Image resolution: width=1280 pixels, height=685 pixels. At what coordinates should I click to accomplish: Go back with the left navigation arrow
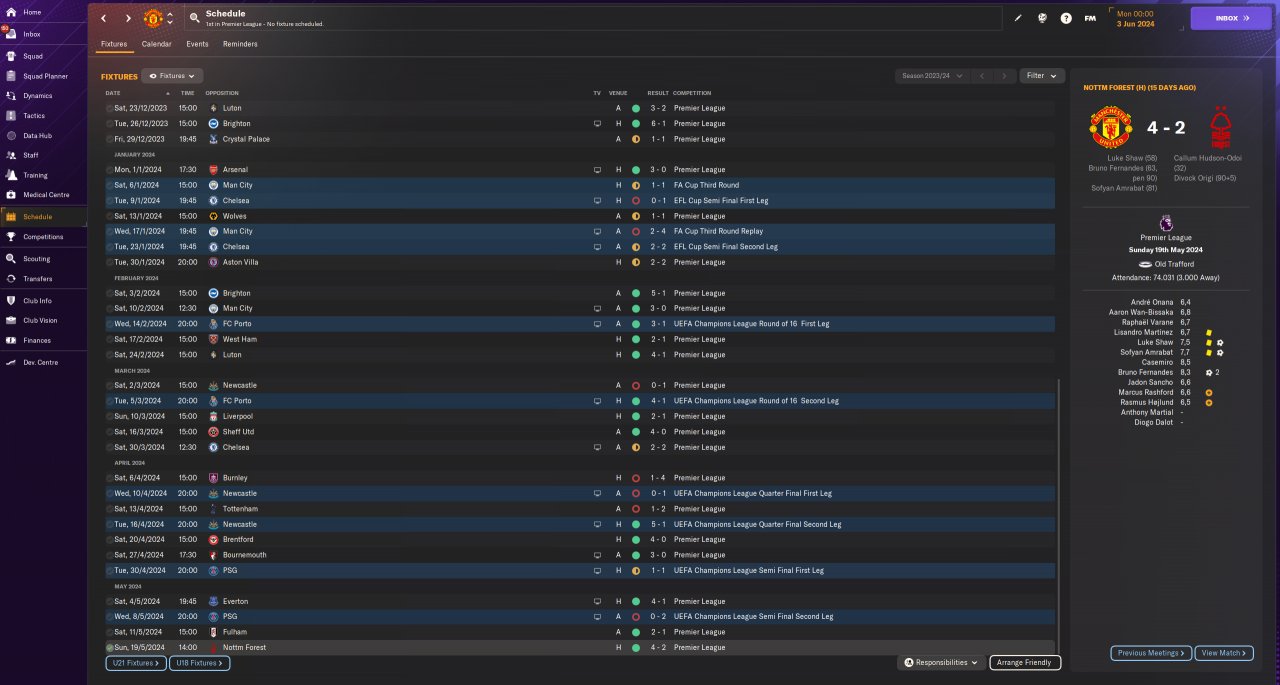tap(103, 18)
